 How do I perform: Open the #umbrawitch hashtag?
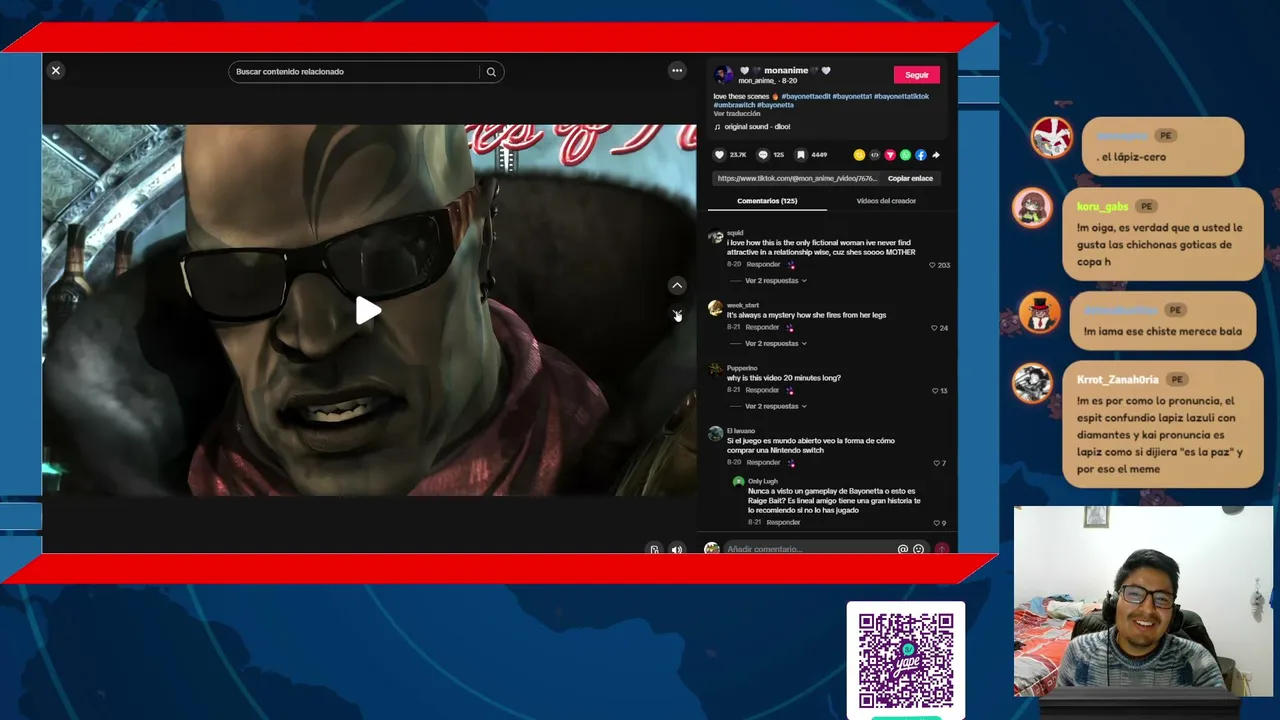734,105
